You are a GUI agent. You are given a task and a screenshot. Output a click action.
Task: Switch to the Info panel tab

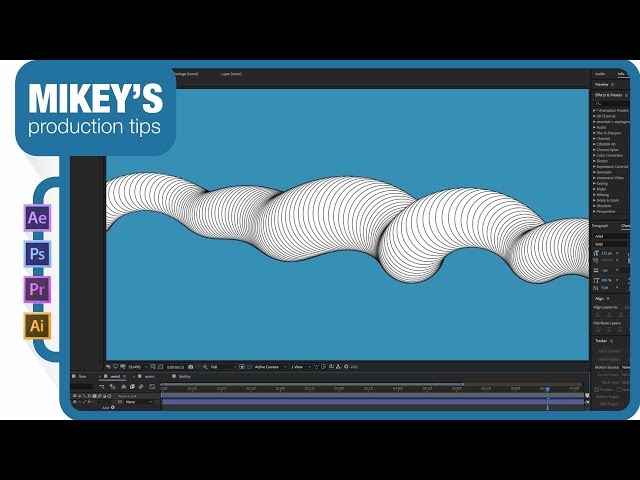click(x=621, y=74)
